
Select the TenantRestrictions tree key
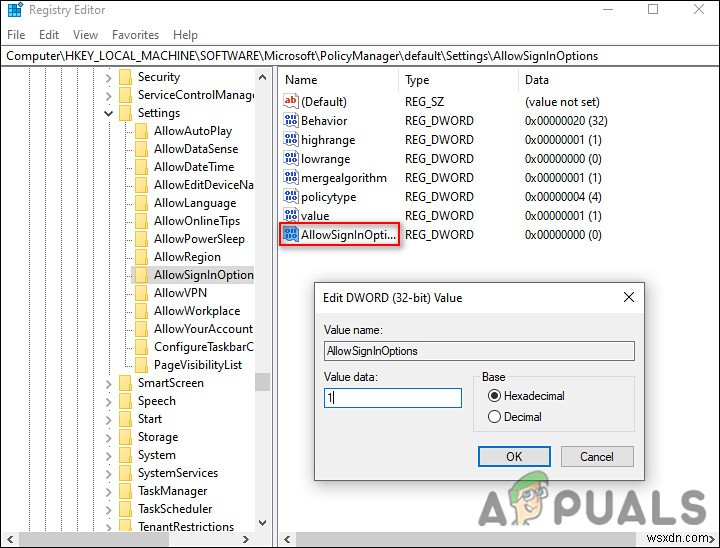186,526
